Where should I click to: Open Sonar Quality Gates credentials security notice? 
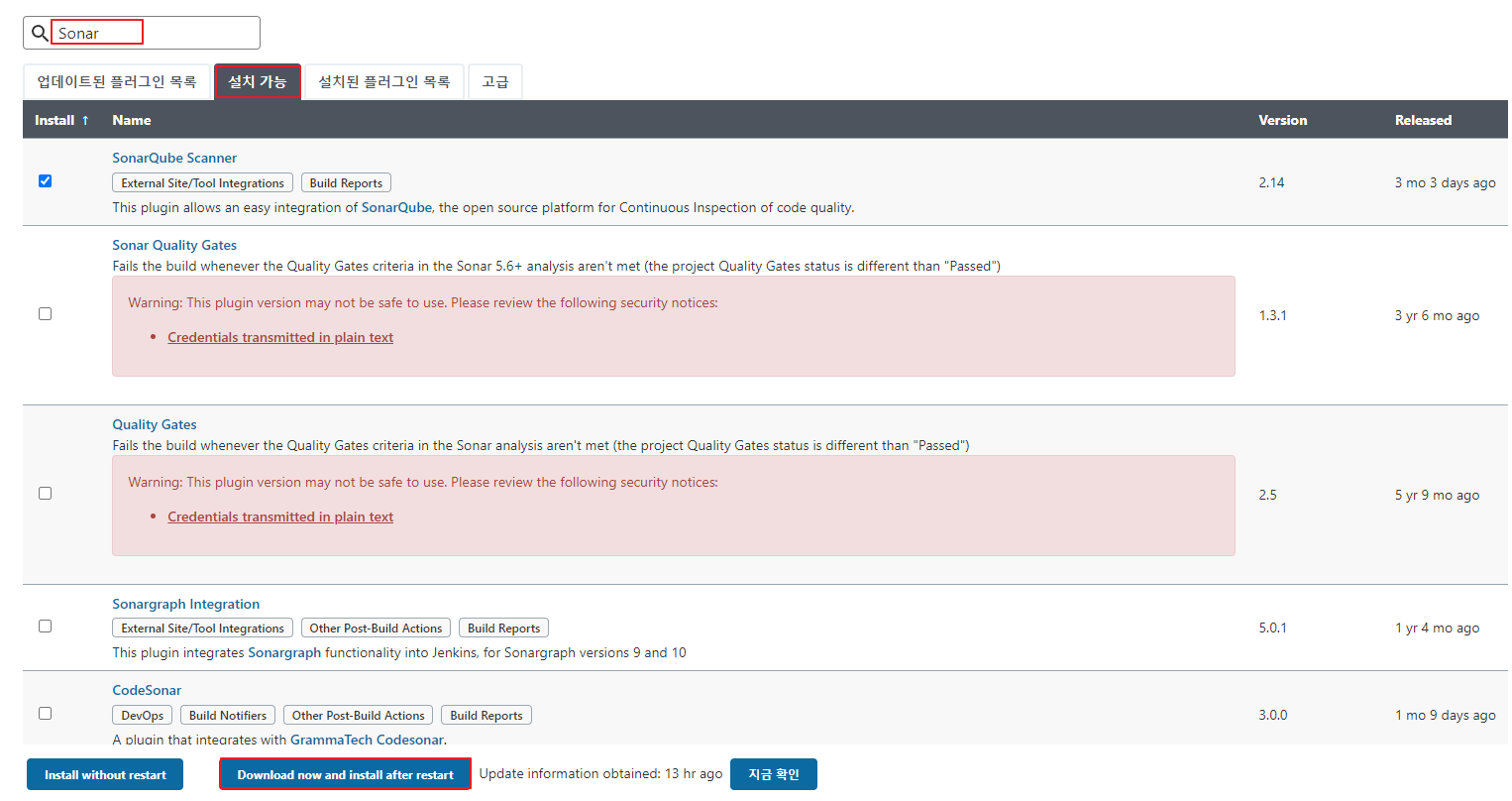280,337
